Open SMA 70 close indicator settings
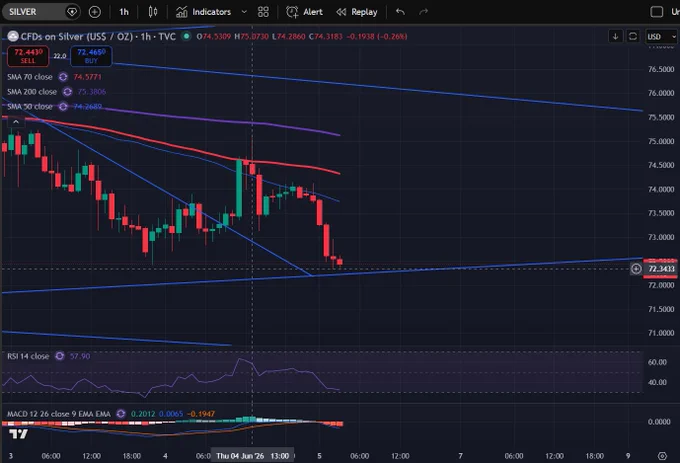Screen dimensions: 680x463 tap(29, 77)
